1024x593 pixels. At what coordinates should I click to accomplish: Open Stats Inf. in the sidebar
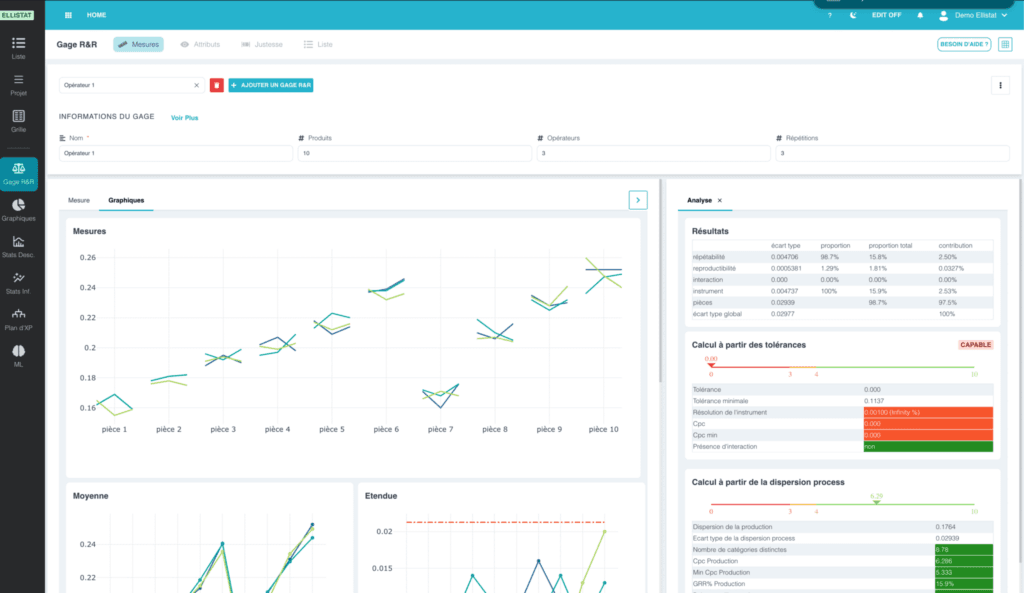coord(18,283)
